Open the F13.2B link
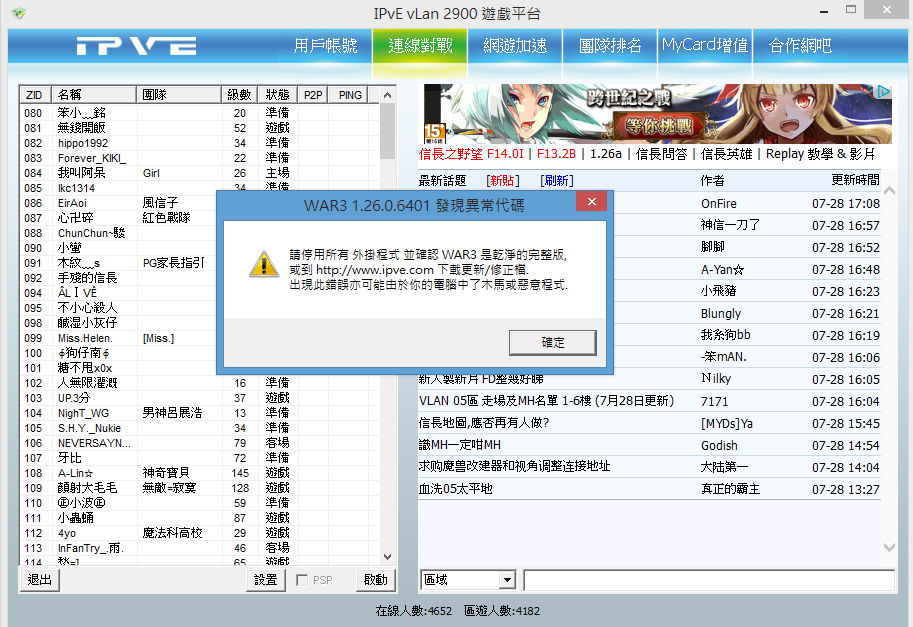 (x=556, y=154)
